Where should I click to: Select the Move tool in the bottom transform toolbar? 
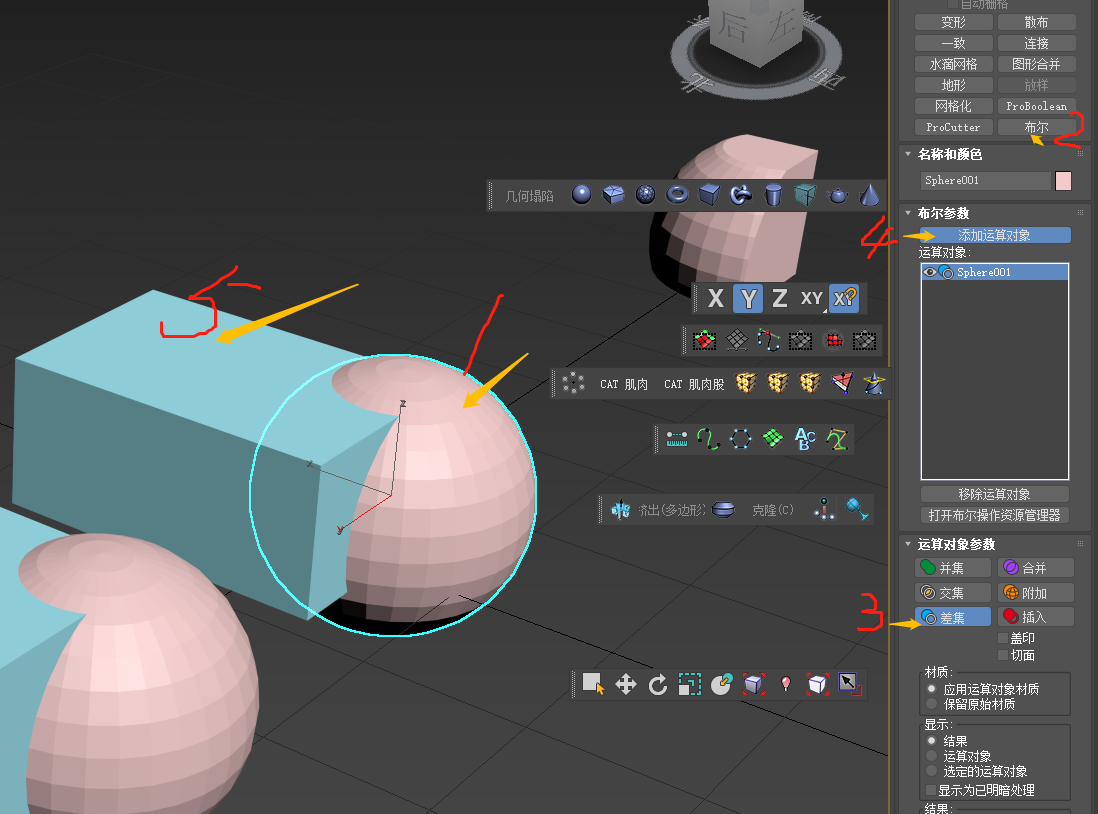(x=625, y=684)
